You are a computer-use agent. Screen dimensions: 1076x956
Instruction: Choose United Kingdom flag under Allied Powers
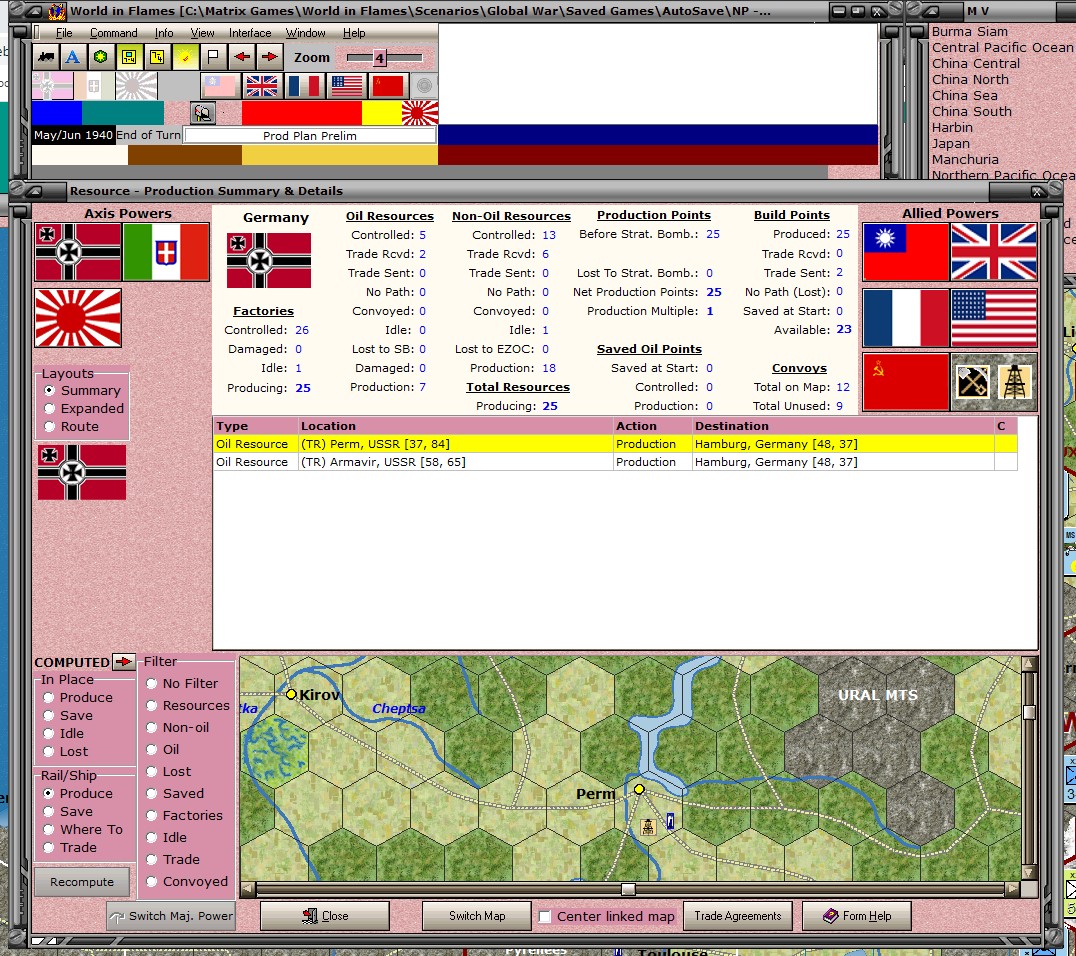[x=993, y=252]
